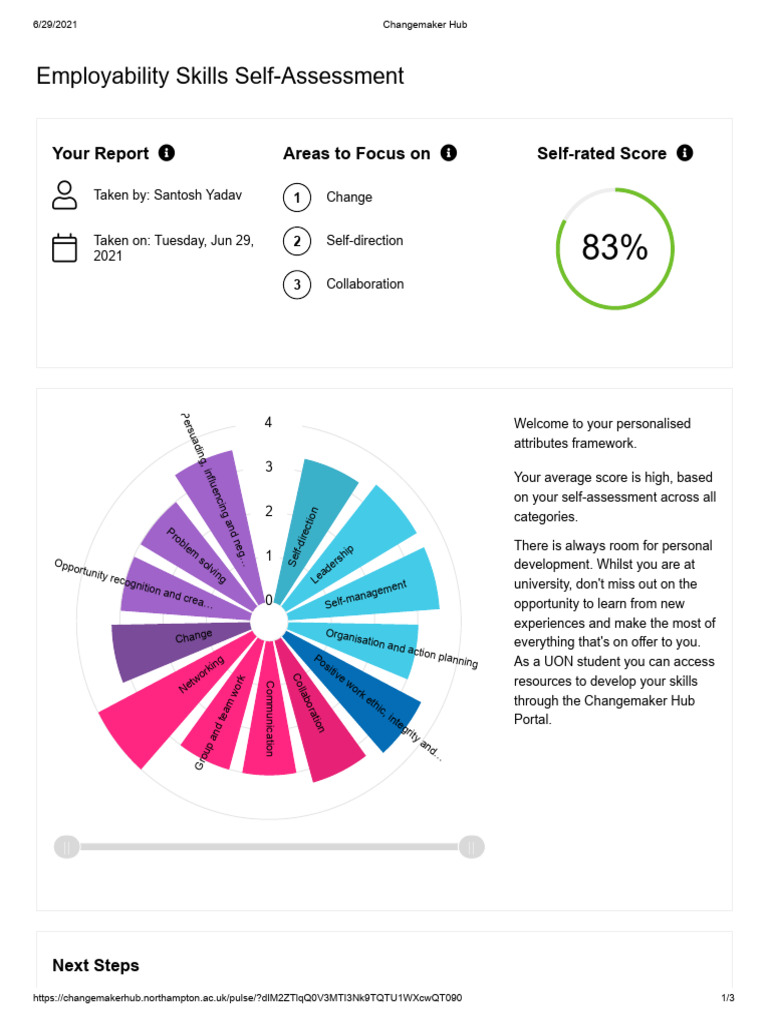
Task: Click the user profile icon
Action: pyautogui.click(x=64, y=195)
